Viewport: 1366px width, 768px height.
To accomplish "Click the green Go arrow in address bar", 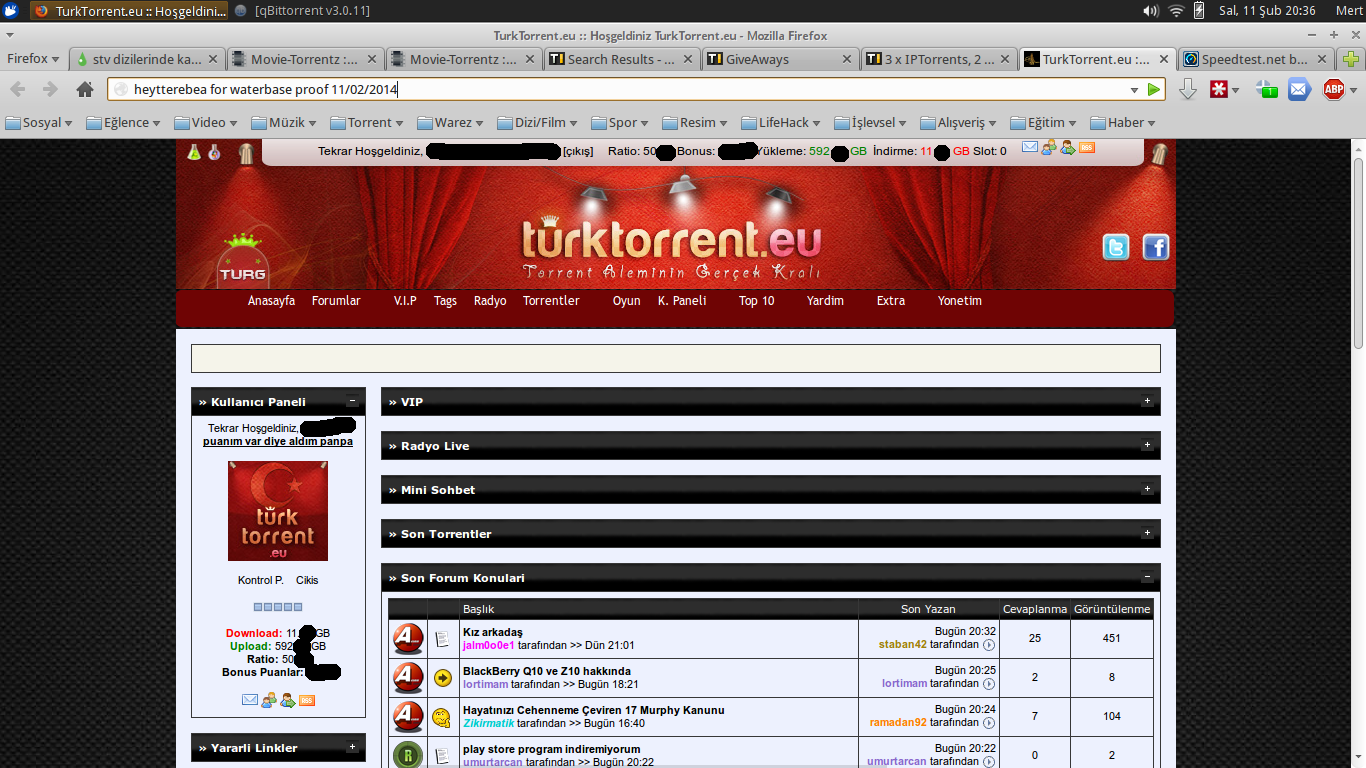I will 1154,90.
